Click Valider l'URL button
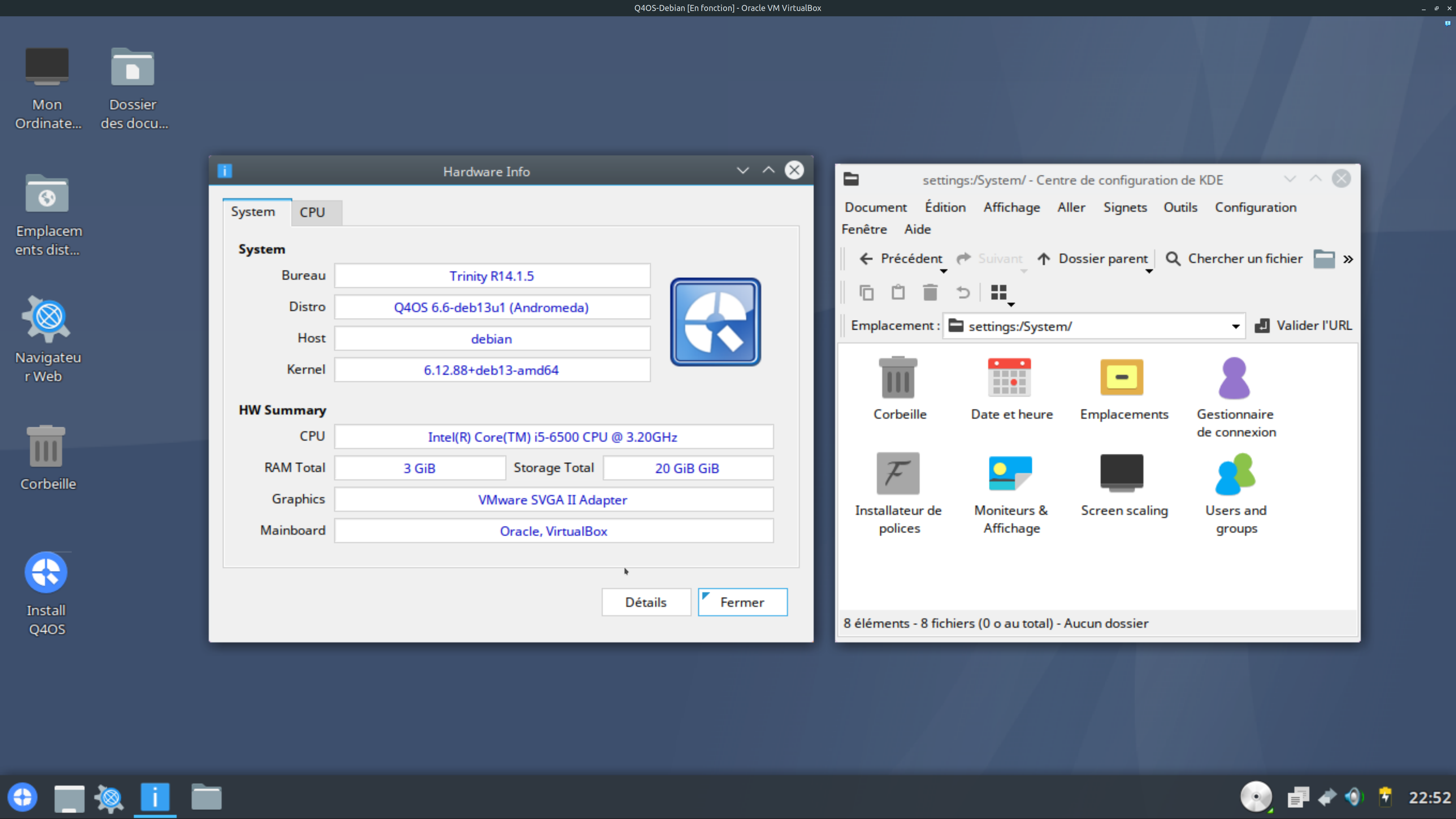 (1304, 326)
